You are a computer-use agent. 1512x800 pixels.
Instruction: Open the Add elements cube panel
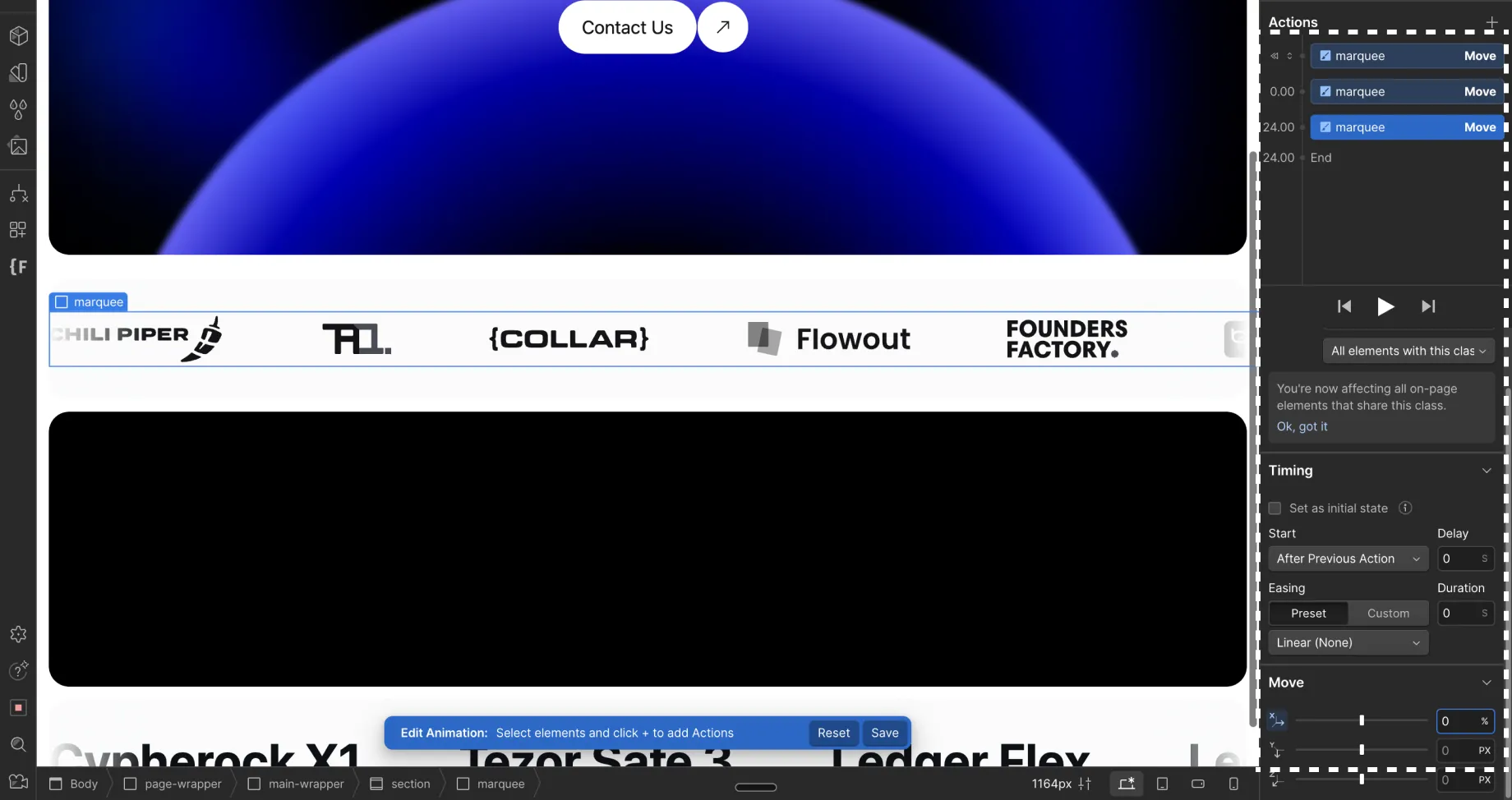[x=18, y=36]
